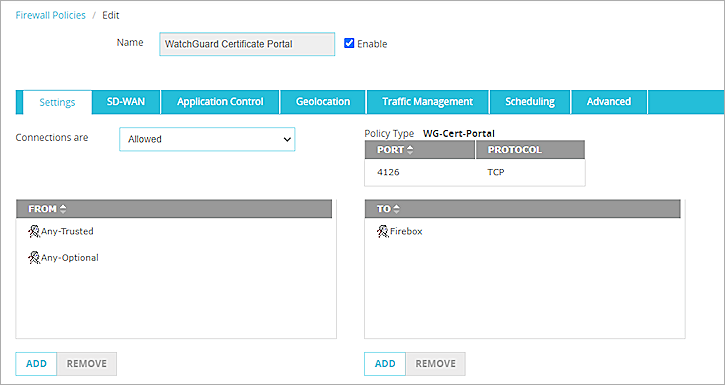This screenshot has height=385, width=725.
Task: Sort the PORT column using its arrows
Action: click(x=410, y=150)
